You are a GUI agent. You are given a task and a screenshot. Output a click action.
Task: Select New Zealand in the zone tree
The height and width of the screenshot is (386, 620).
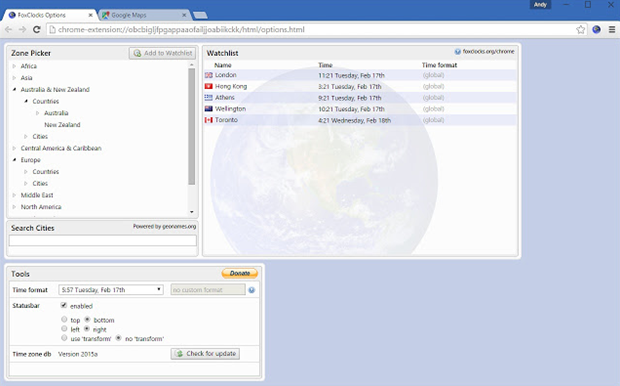(62, 125)
